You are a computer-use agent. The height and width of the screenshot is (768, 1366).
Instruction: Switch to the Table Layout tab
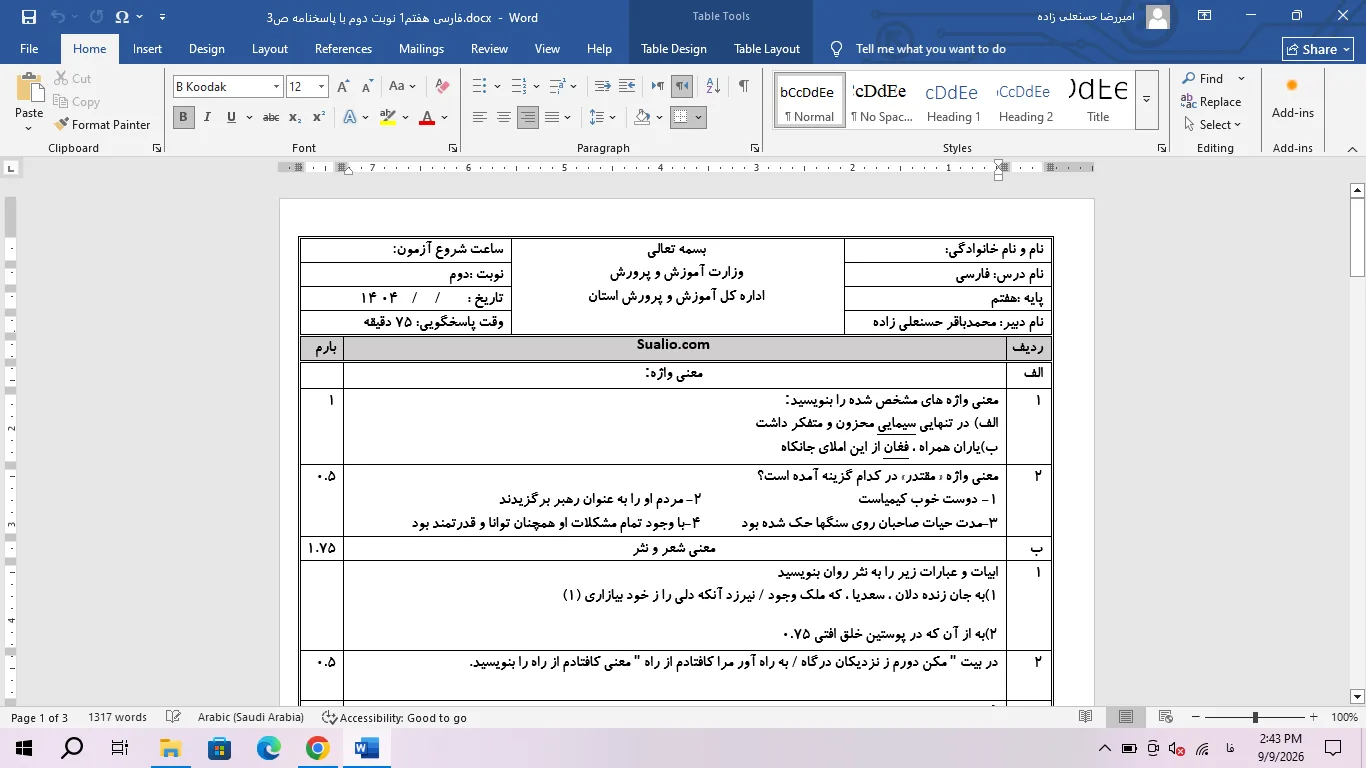(x=767, y=49)
